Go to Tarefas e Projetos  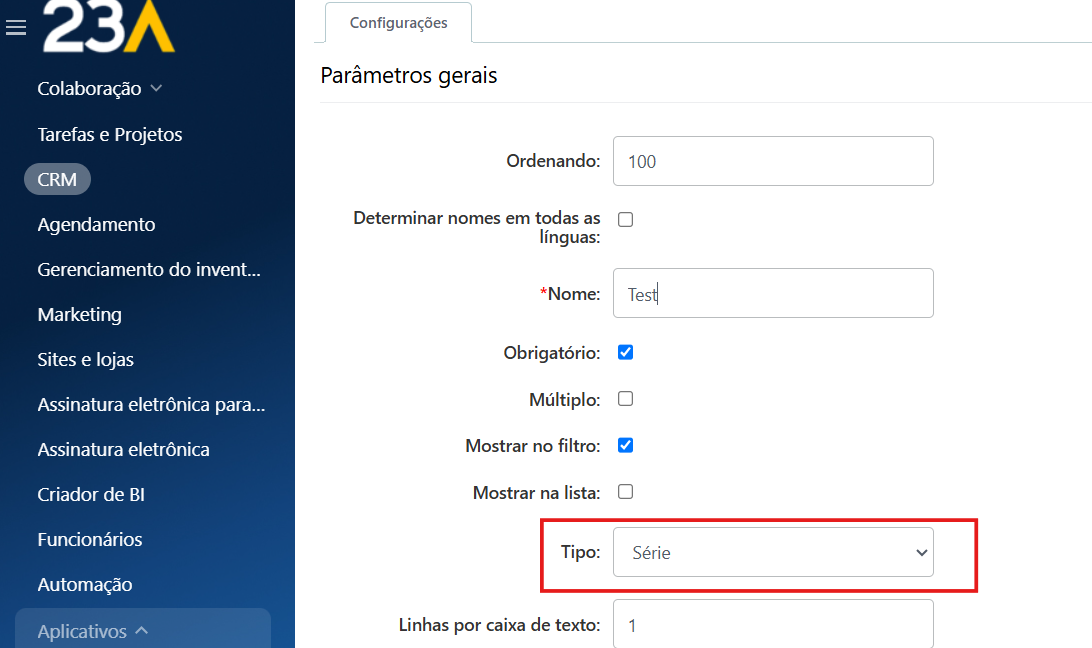[110, 134]
